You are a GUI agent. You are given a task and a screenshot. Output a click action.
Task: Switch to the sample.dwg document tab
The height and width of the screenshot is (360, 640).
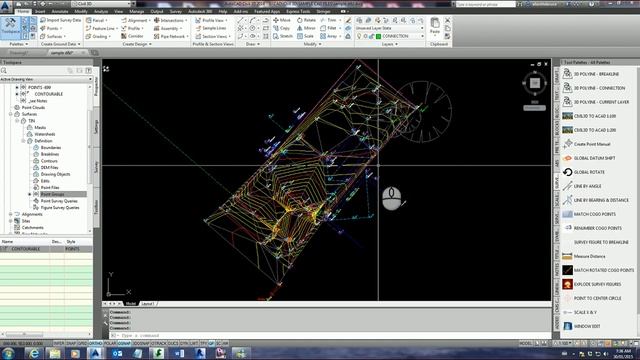(x=62, y=53)
